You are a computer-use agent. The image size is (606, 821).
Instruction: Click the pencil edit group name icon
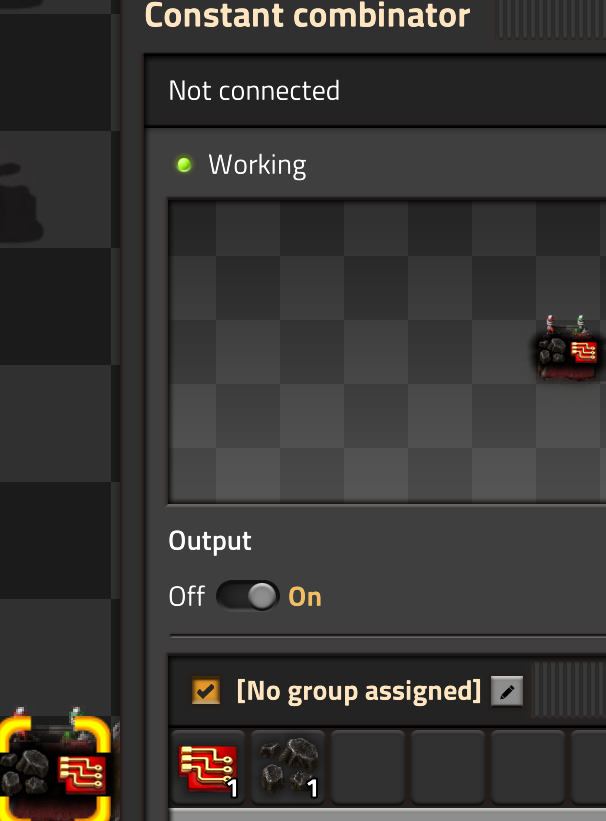click(x=506, y=692)
